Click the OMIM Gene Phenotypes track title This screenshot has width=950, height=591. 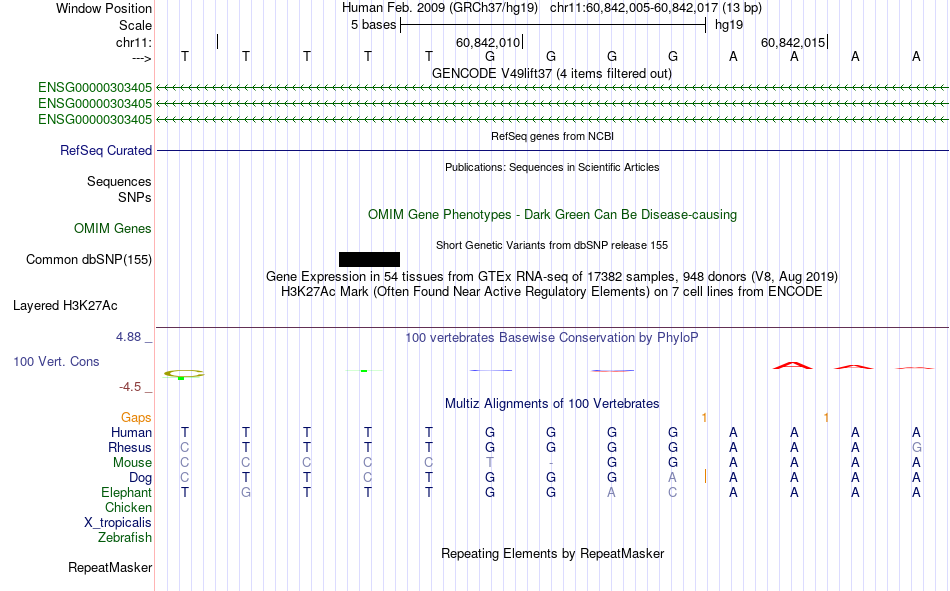553,215
